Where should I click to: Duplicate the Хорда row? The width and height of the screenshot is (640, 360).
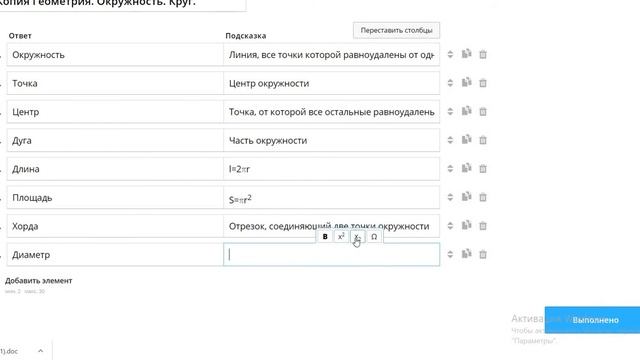[x=467, y=225]
